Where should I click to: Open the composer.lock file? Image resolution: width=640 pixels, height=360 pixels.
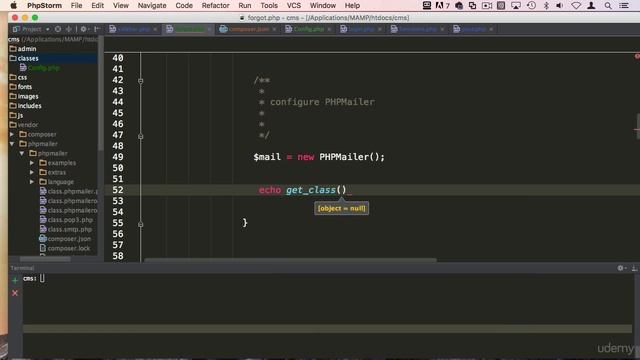click(69, 248)
